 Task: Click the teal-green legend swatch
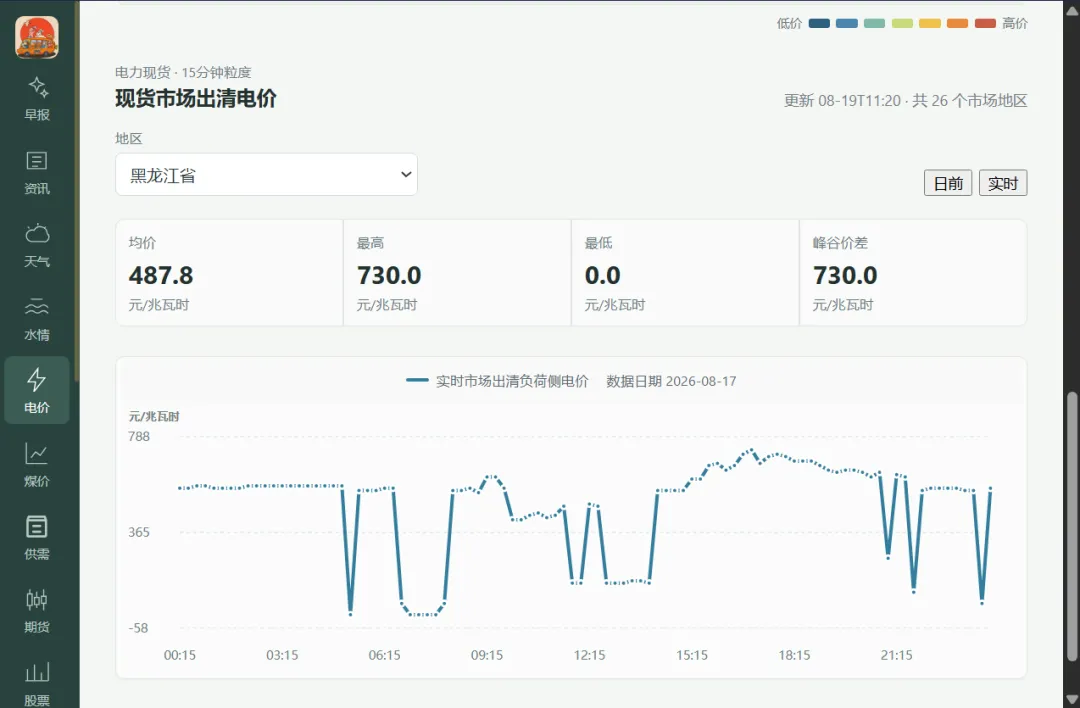[x=874, y=23]
